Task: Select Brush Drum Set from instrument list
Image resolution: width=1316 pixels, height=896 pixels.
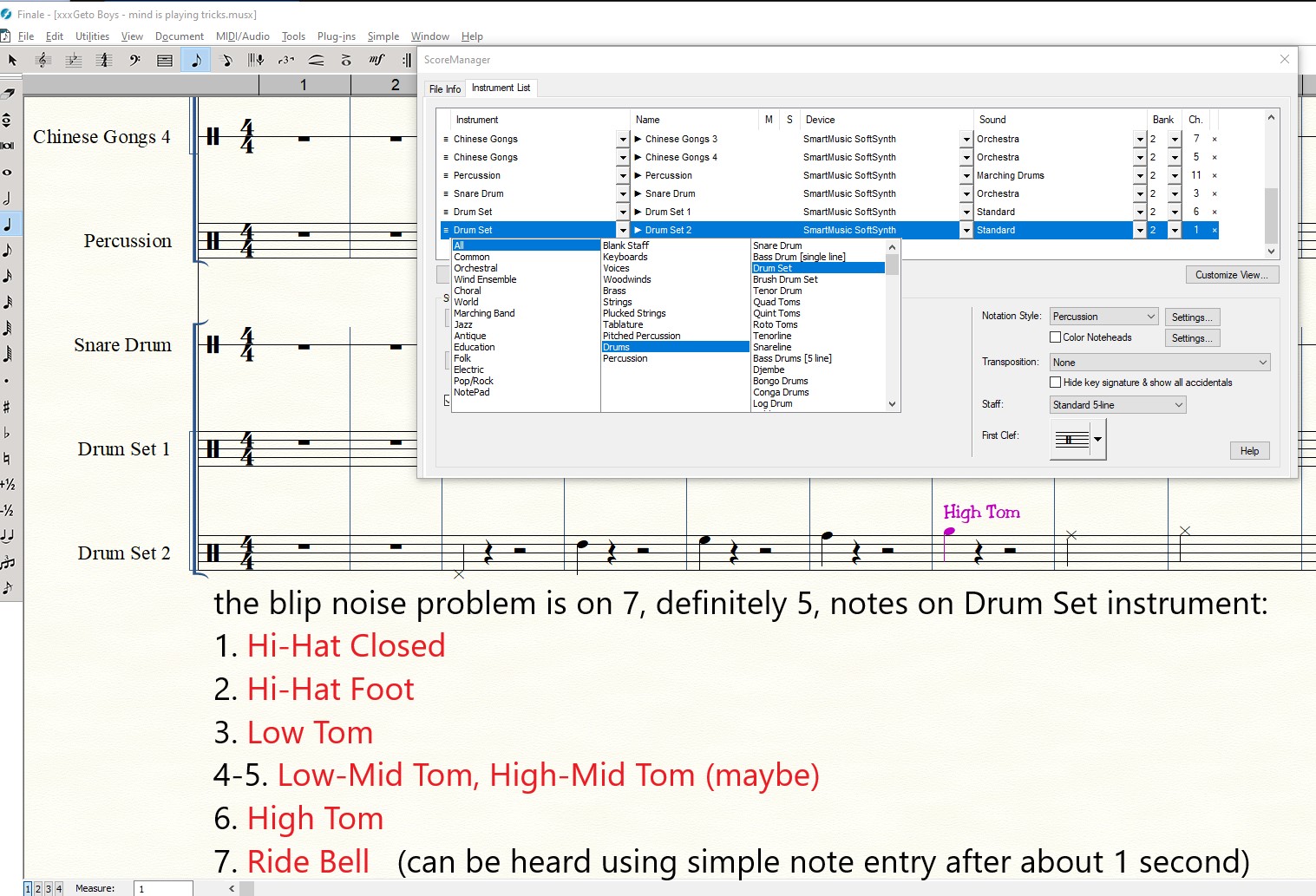Action: 785,279
